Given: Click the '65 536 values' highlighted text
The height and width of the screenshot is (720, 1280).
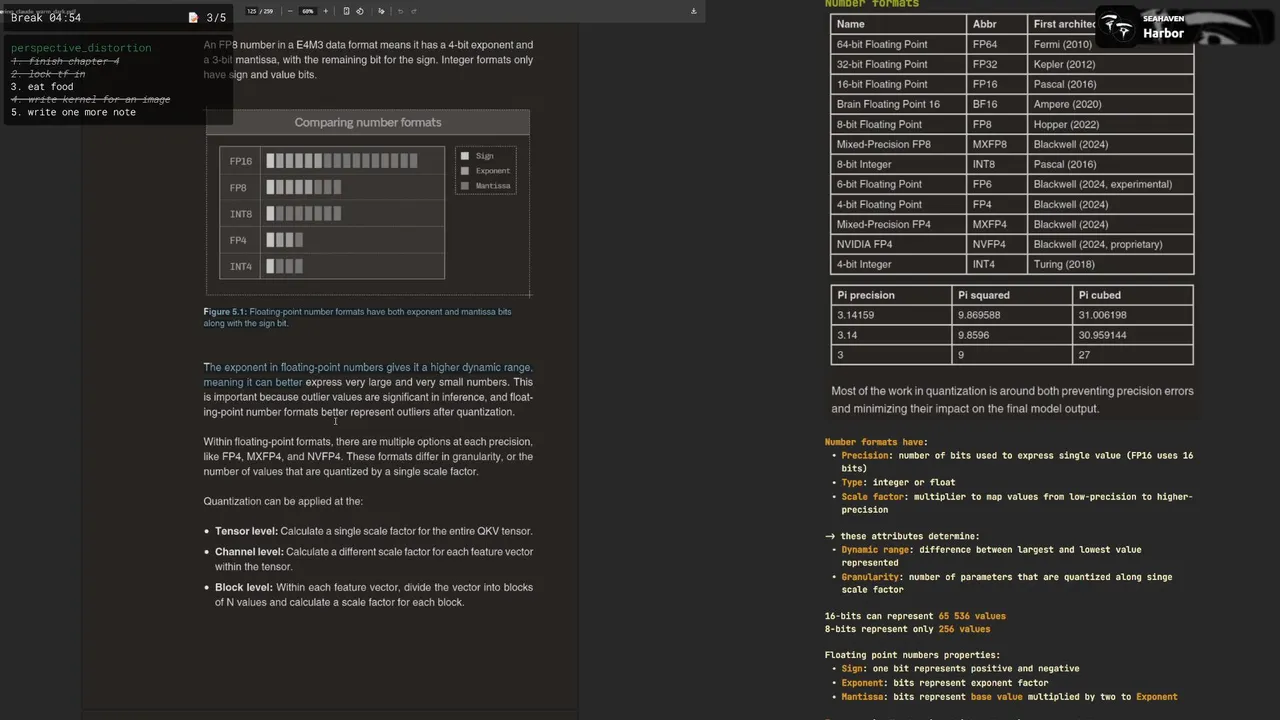Looking at the screenshot, I should pyautogui.click(x=972, y=616).
